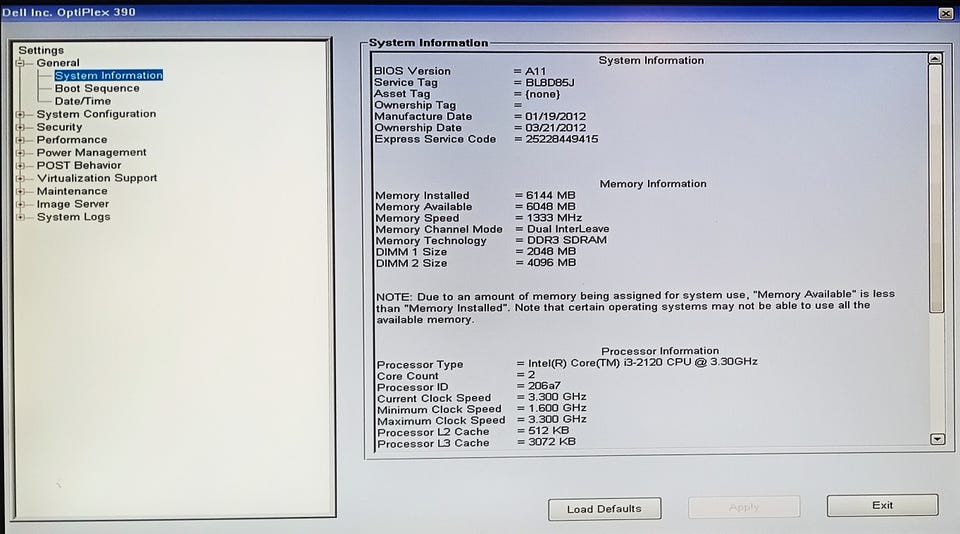This screenshot has height=534, width=960.
Task: Click Express Service Code 25228449415
Action: click(561, 139)
